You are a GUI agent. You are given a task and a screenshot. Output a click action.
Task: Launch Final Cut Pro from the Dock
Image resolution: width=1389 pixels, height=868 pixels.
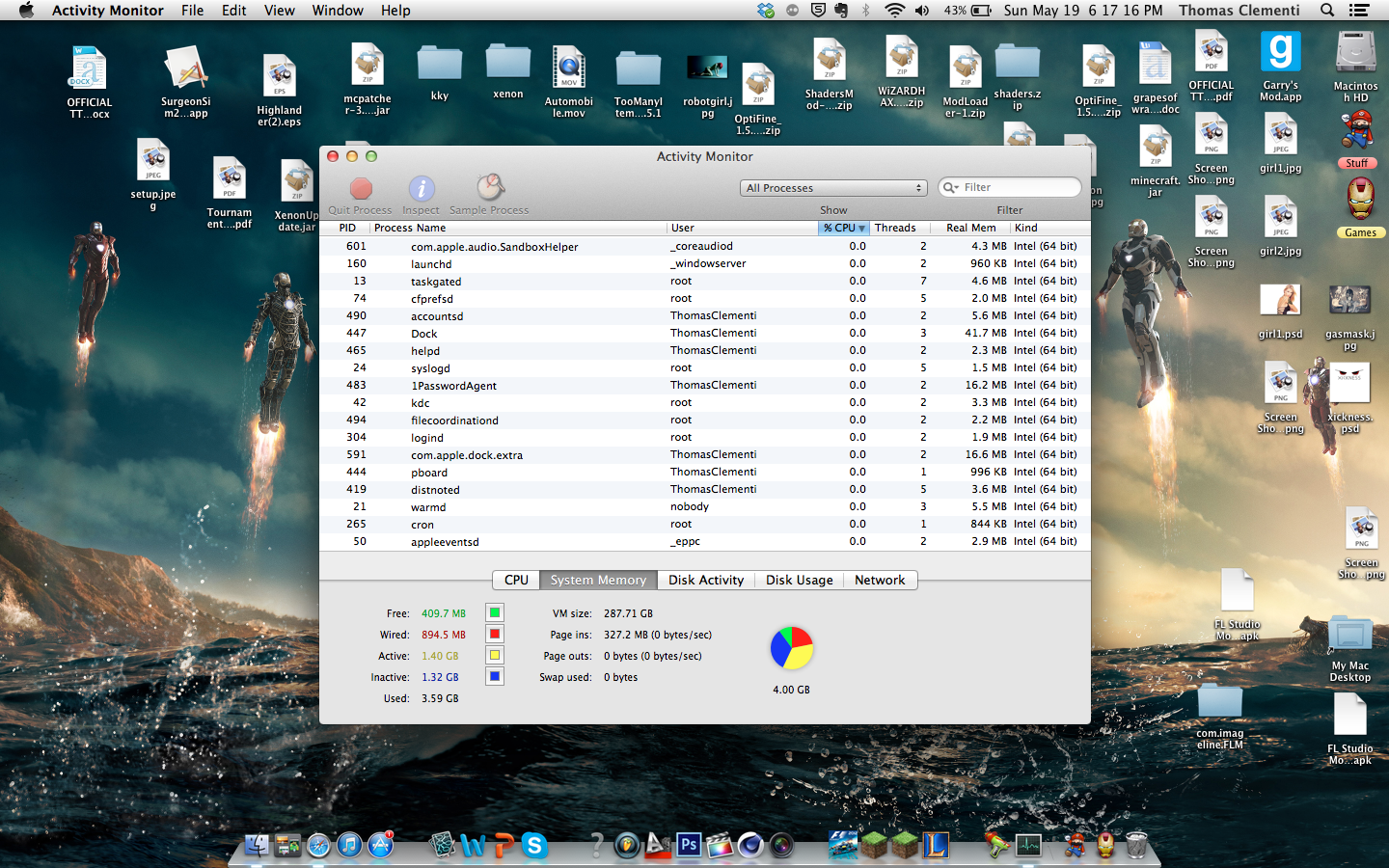click(x=720, y=846)
